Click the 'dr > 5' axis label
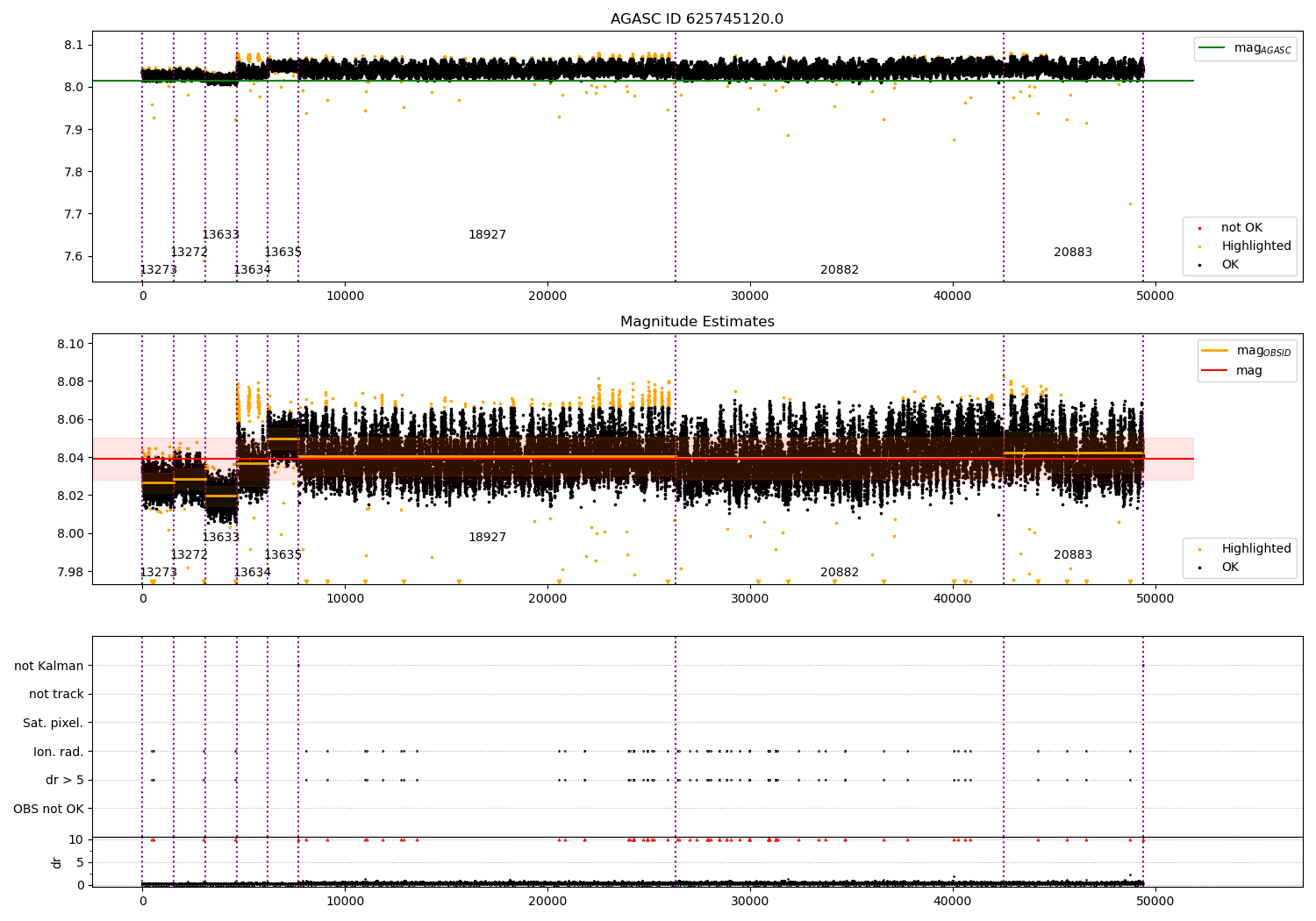This screenshot has width=1316, height=921. coord(65,780)
